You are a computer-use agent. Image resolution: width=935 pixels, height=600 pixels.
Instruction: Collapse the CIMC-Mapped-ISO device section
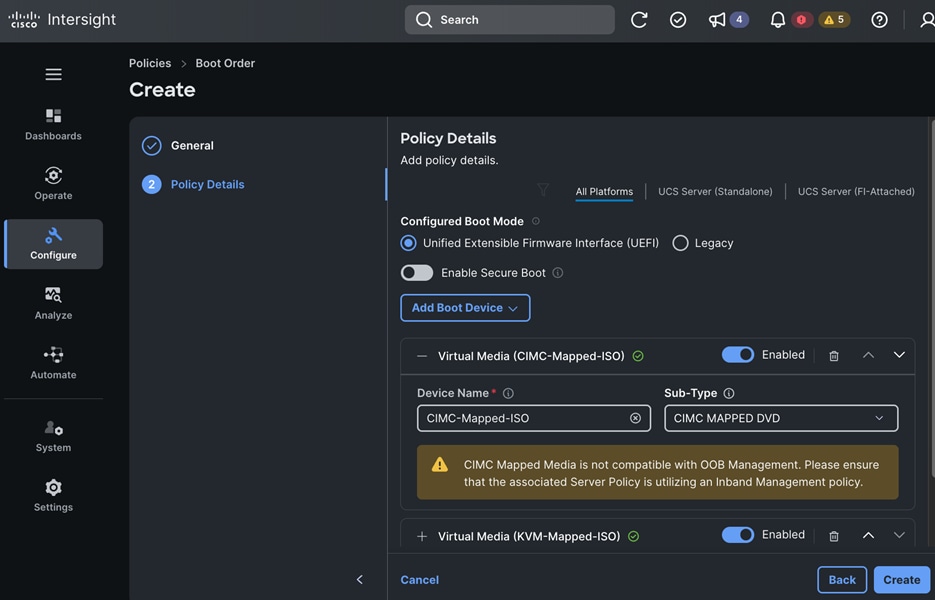(422, 356)
